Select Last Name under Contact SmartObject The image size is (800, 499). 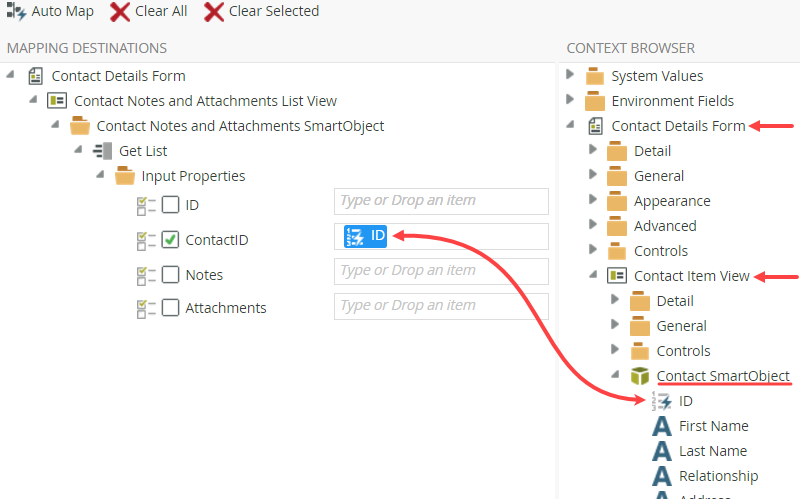tap(712, 451)
